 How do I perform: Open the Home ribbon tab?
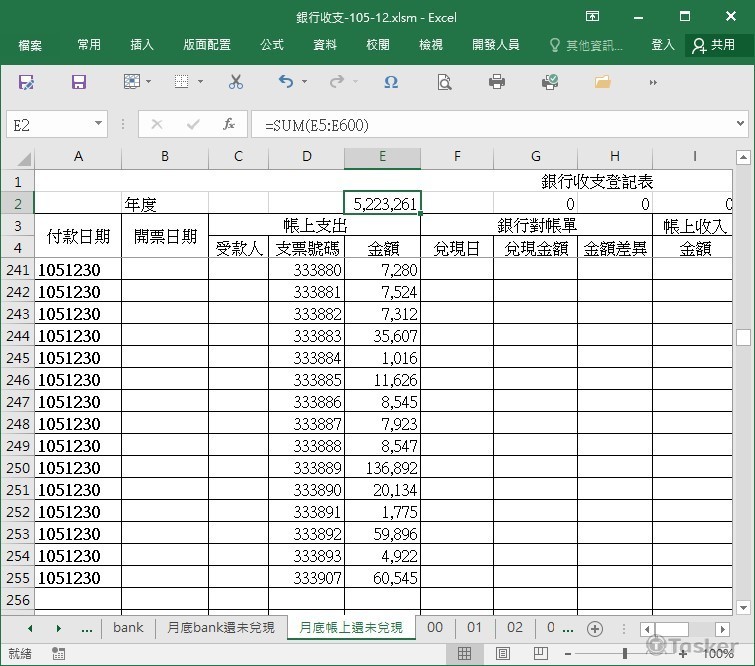89,45
